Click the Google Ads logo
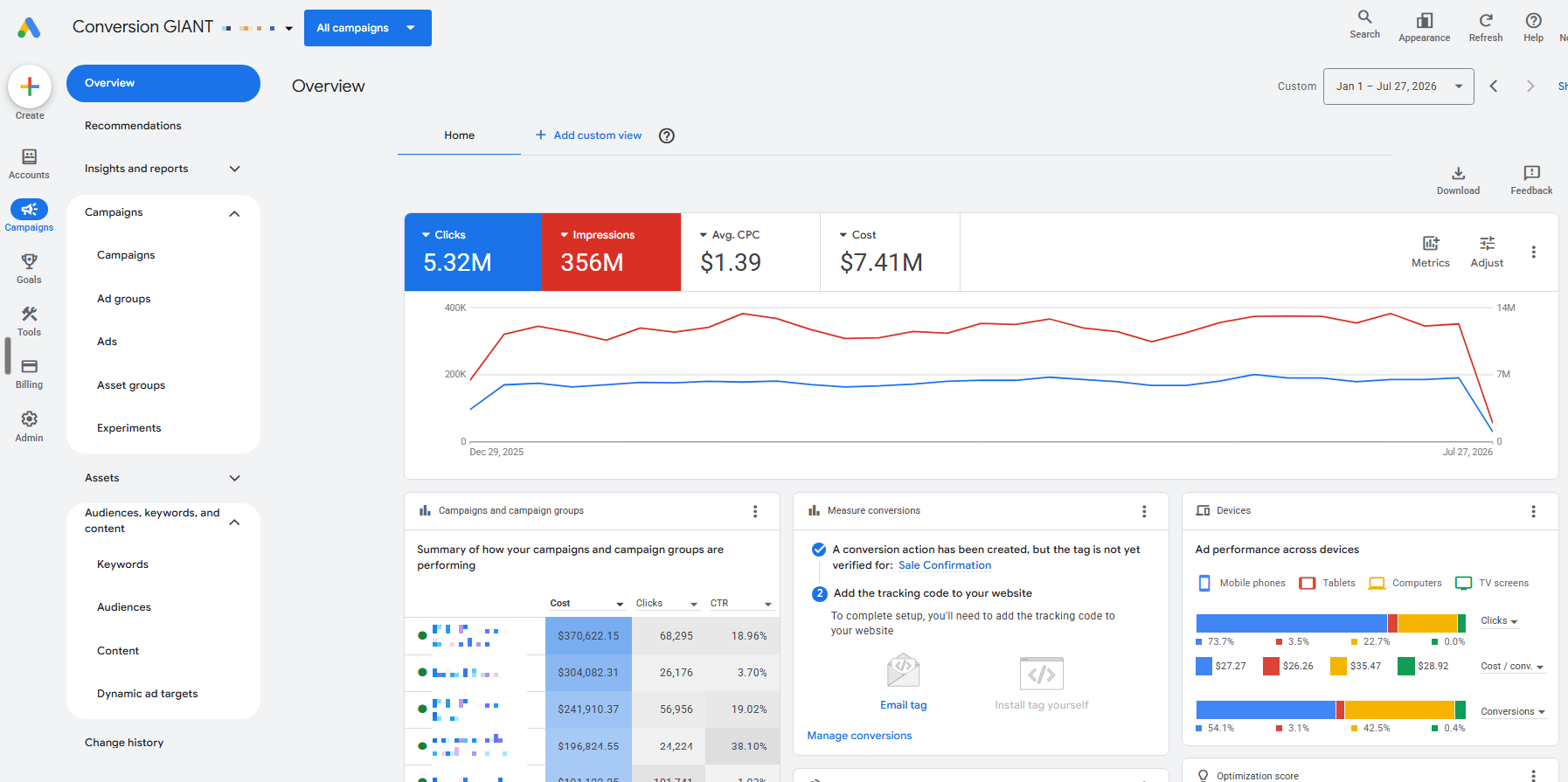1568x782 pixels. [29, 28]
